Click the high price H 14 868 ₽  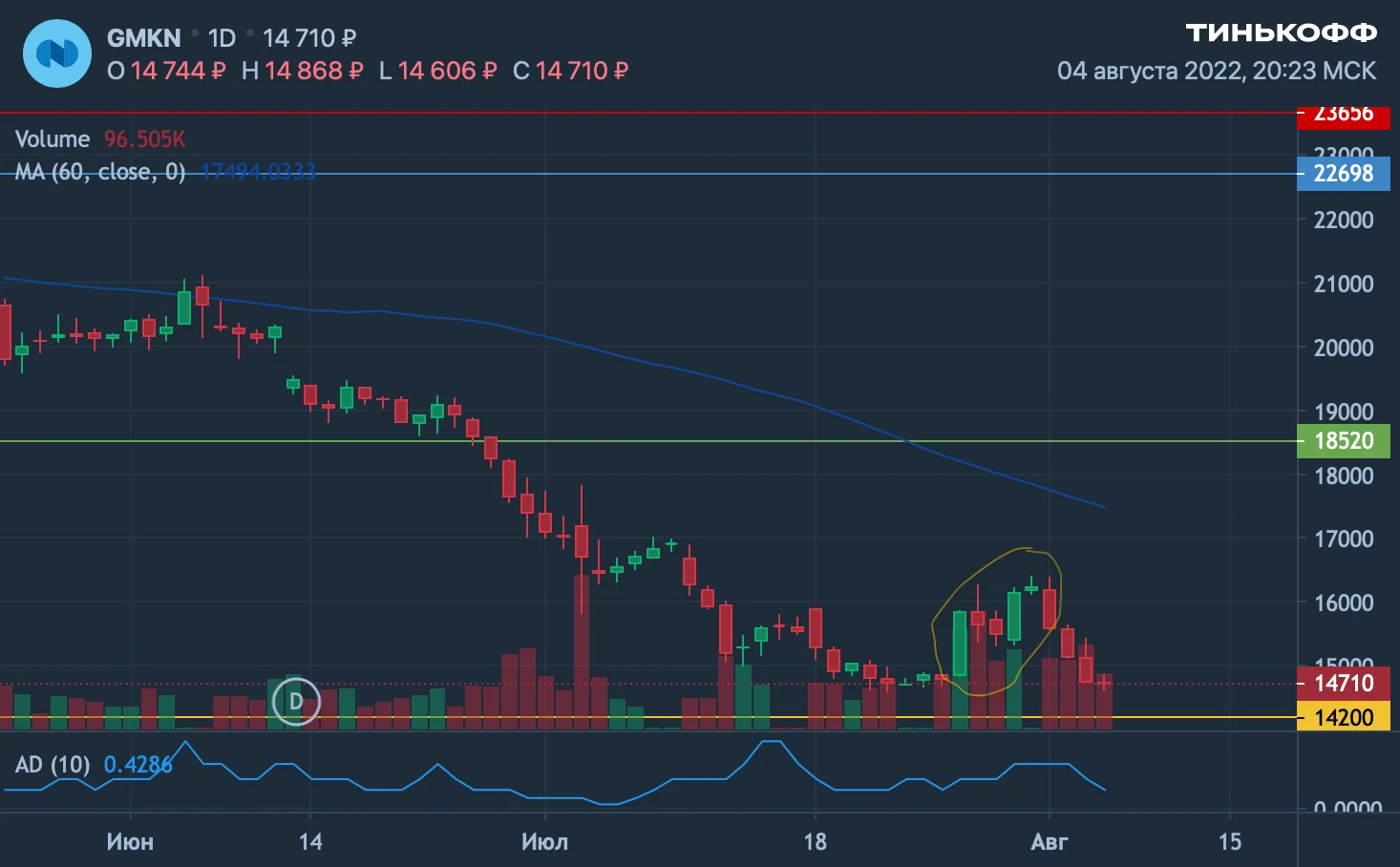(302, 71)
